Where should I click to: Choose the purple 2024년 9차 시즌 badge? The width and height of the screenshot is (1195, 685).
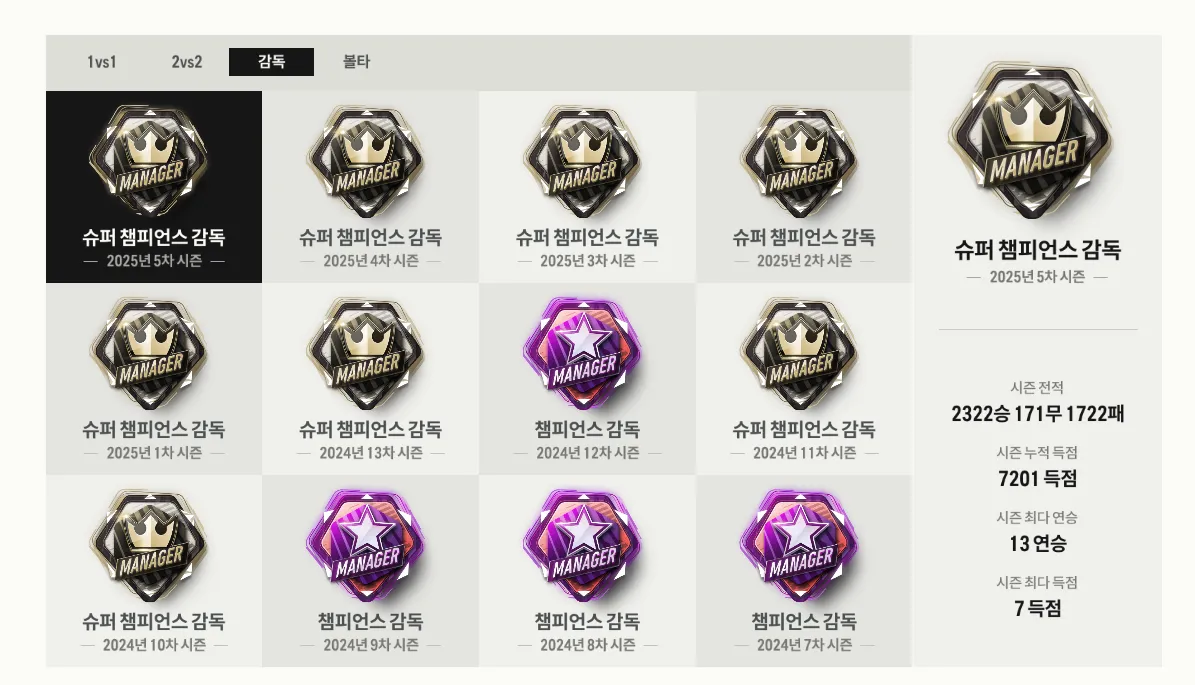370,571
